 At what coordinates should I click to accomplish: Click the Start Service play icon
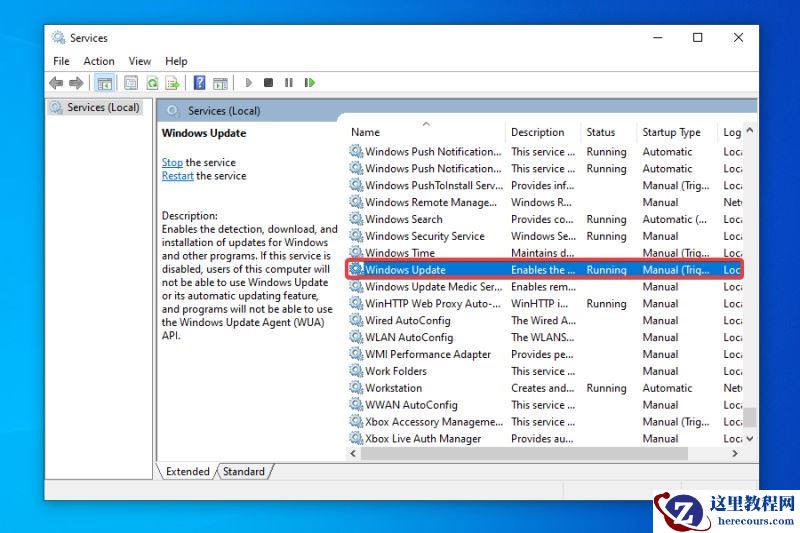pyautogui.click(x=248, y=83)
